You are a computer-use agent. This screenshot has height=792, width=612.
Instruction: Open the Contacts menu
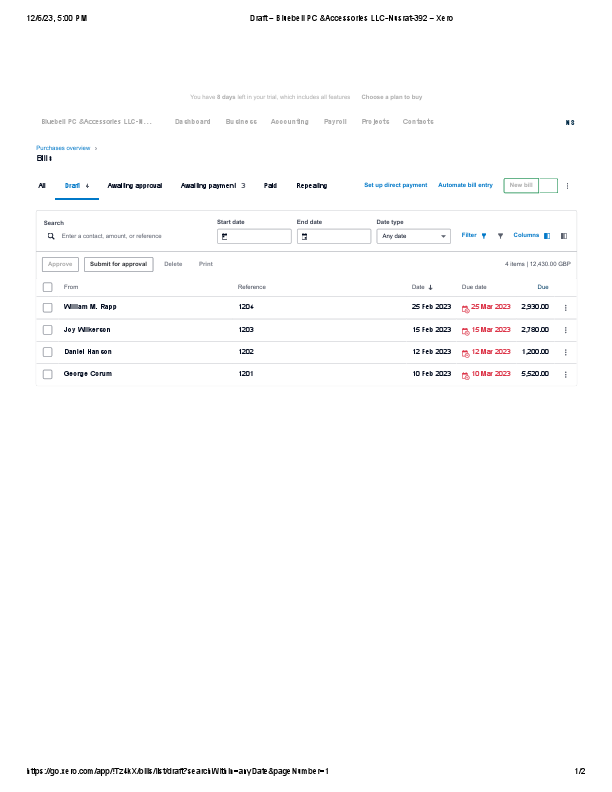coord(418,122)
